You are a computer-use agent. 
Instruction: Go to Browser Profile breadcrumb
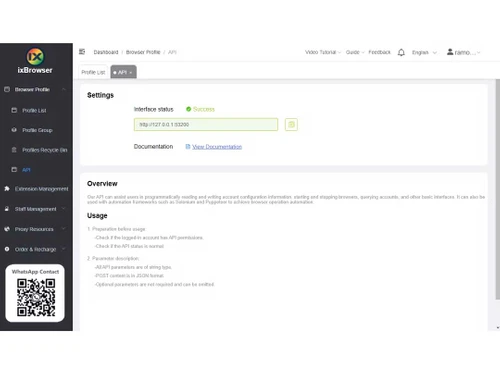coord(143,52)
